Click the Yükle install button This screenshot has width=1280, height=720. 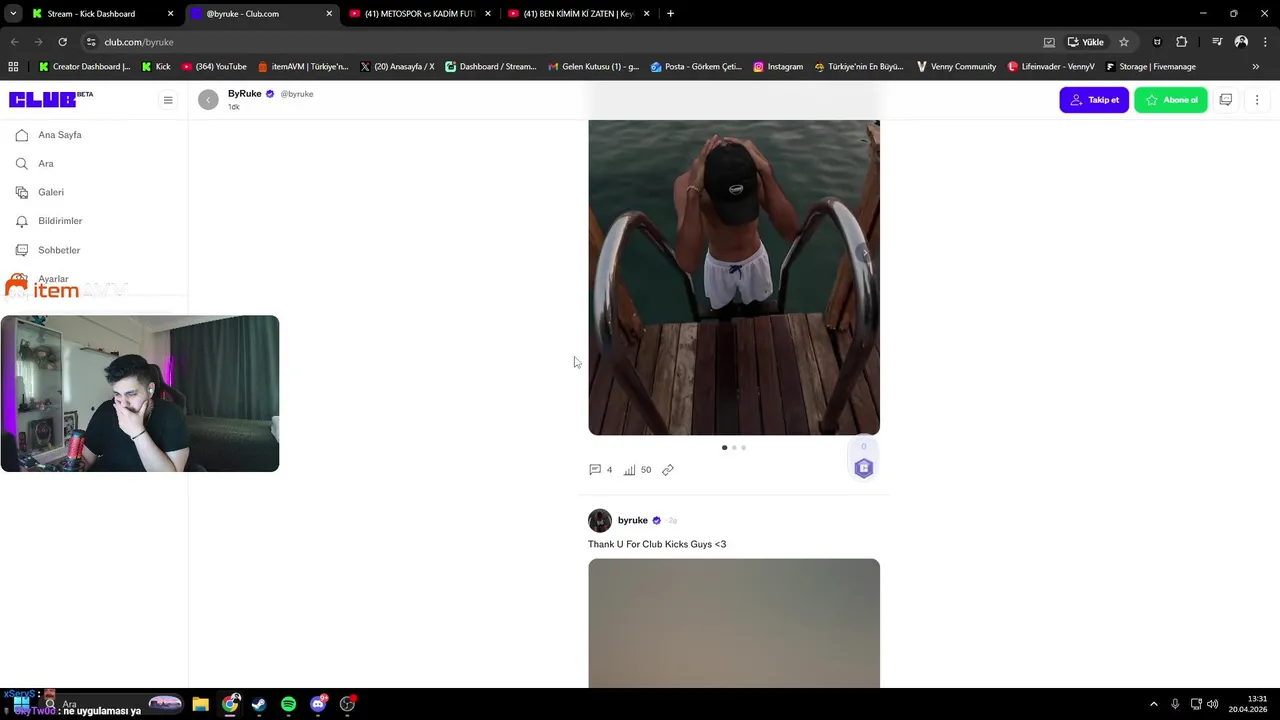pyautogui.click(x=1086, y=42)
